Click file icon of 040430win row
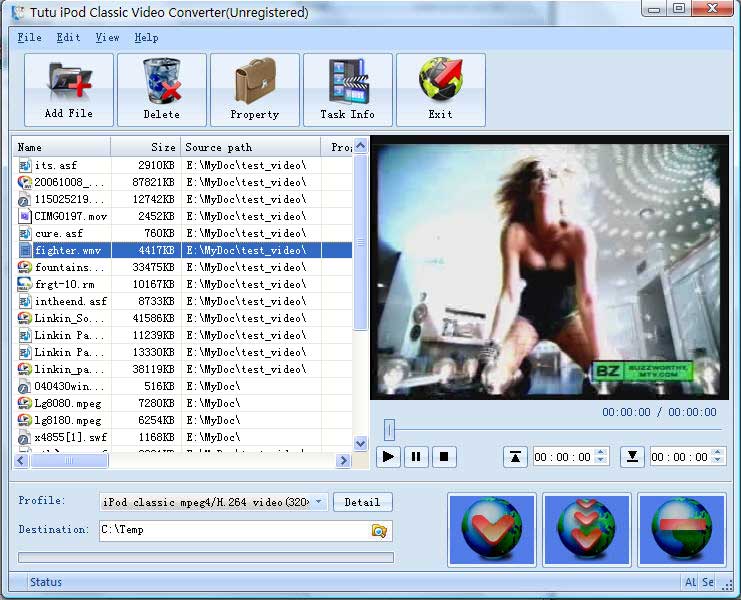The image size is (741, 600). coord(25,386)
